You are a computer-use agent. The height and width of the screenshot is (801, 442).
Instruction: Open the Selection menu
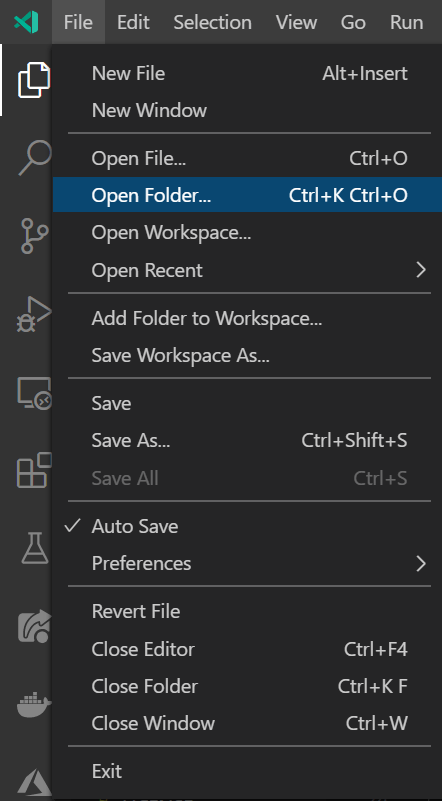(x=212, y=22)
